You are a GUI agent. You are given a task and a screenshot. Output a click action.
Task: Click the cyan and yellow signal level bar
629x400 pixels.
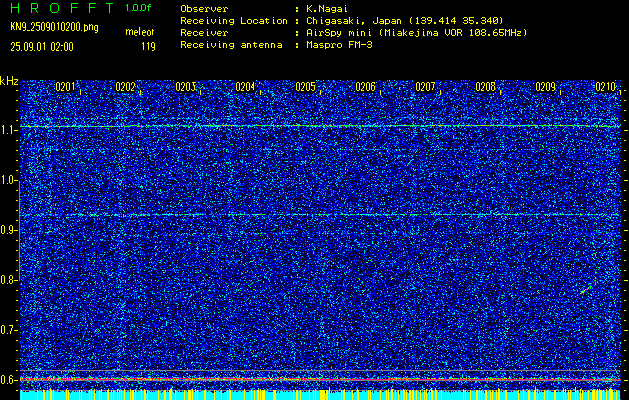(320, 395)
